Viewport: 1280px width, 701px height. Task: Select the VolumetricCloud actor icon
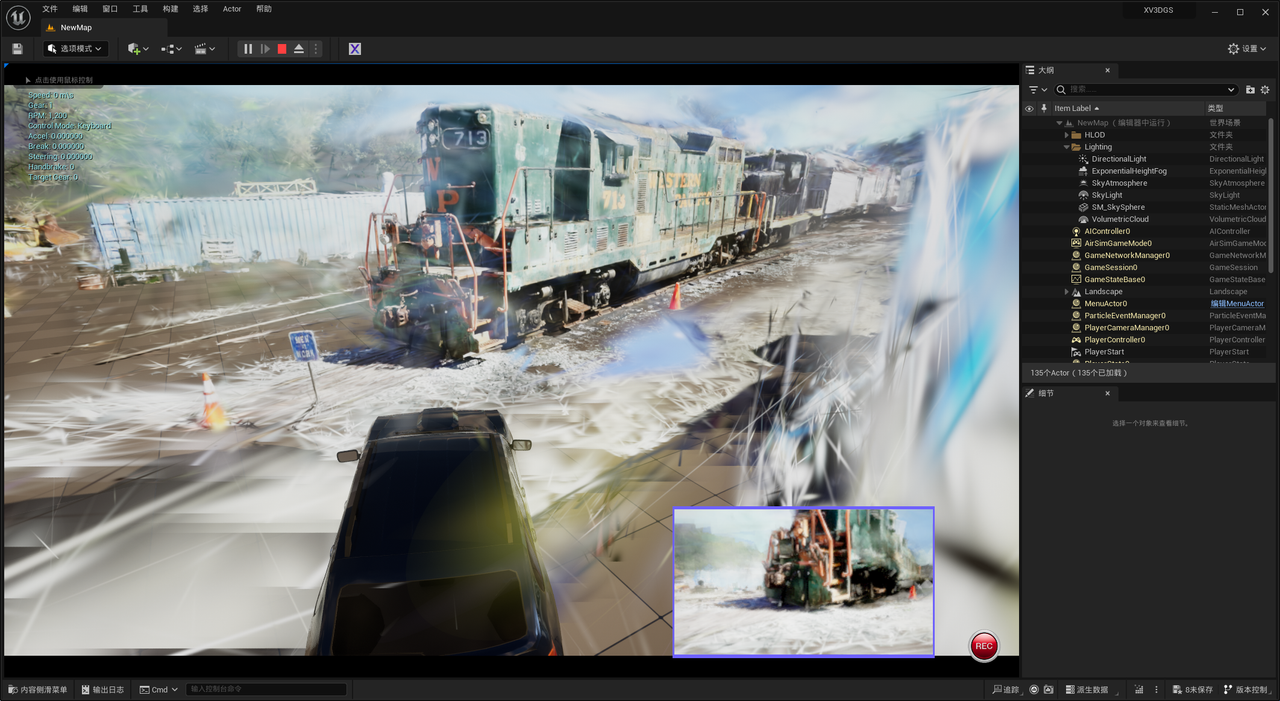click(1083, 219)
